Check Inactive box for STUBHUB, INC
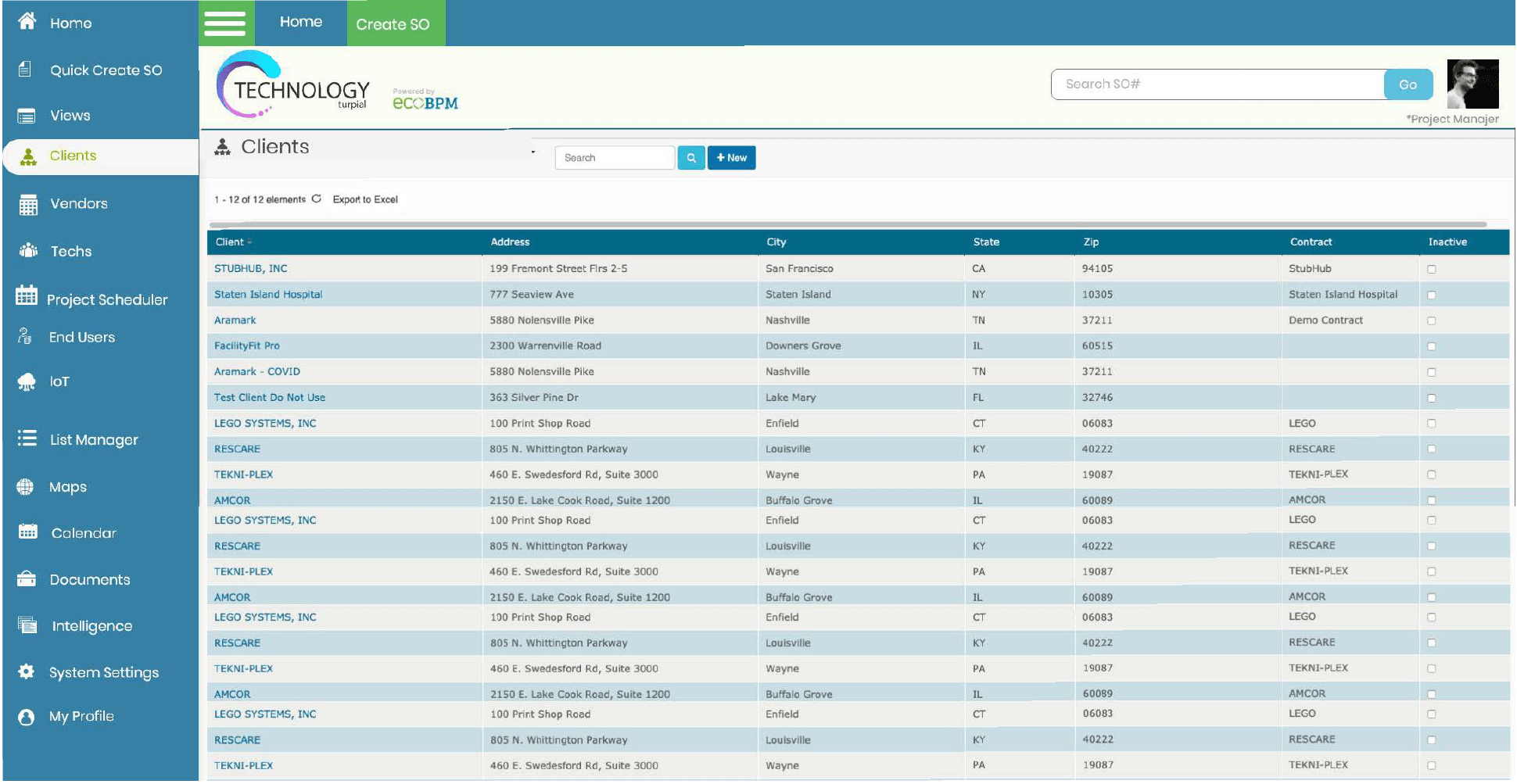This screenshot has height=784, width=1517. pyautogui.click(x=1432, y=270)
